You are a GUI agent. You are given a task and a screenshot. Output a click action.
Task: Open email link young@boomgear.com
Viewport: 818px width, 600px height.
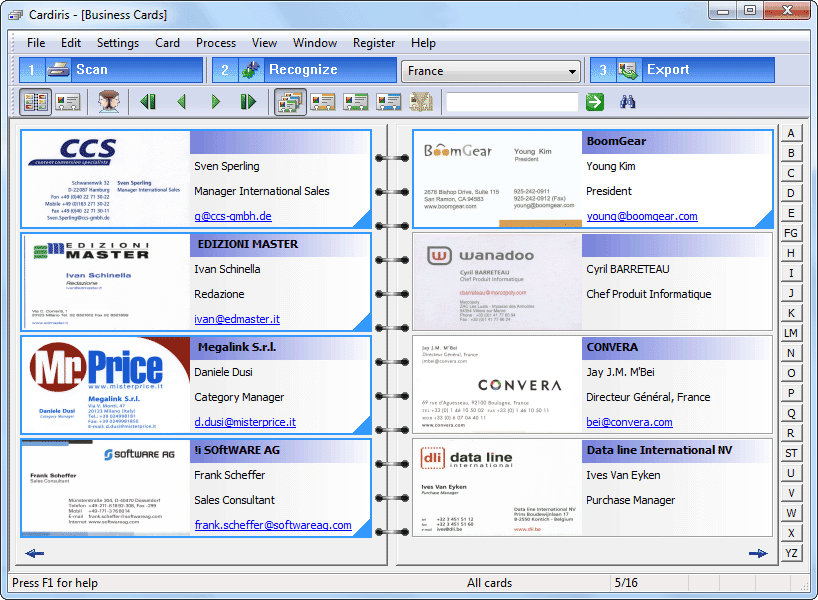(642, 215)
